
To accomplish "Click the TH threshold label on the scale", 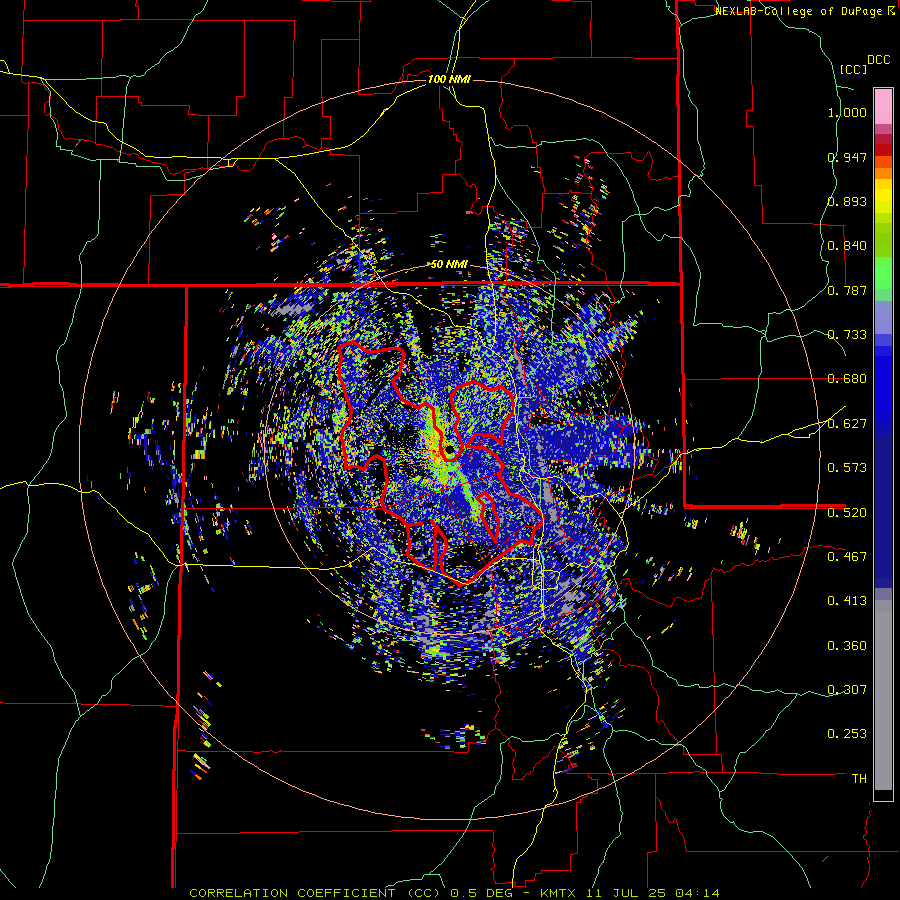I will (859, 779).
